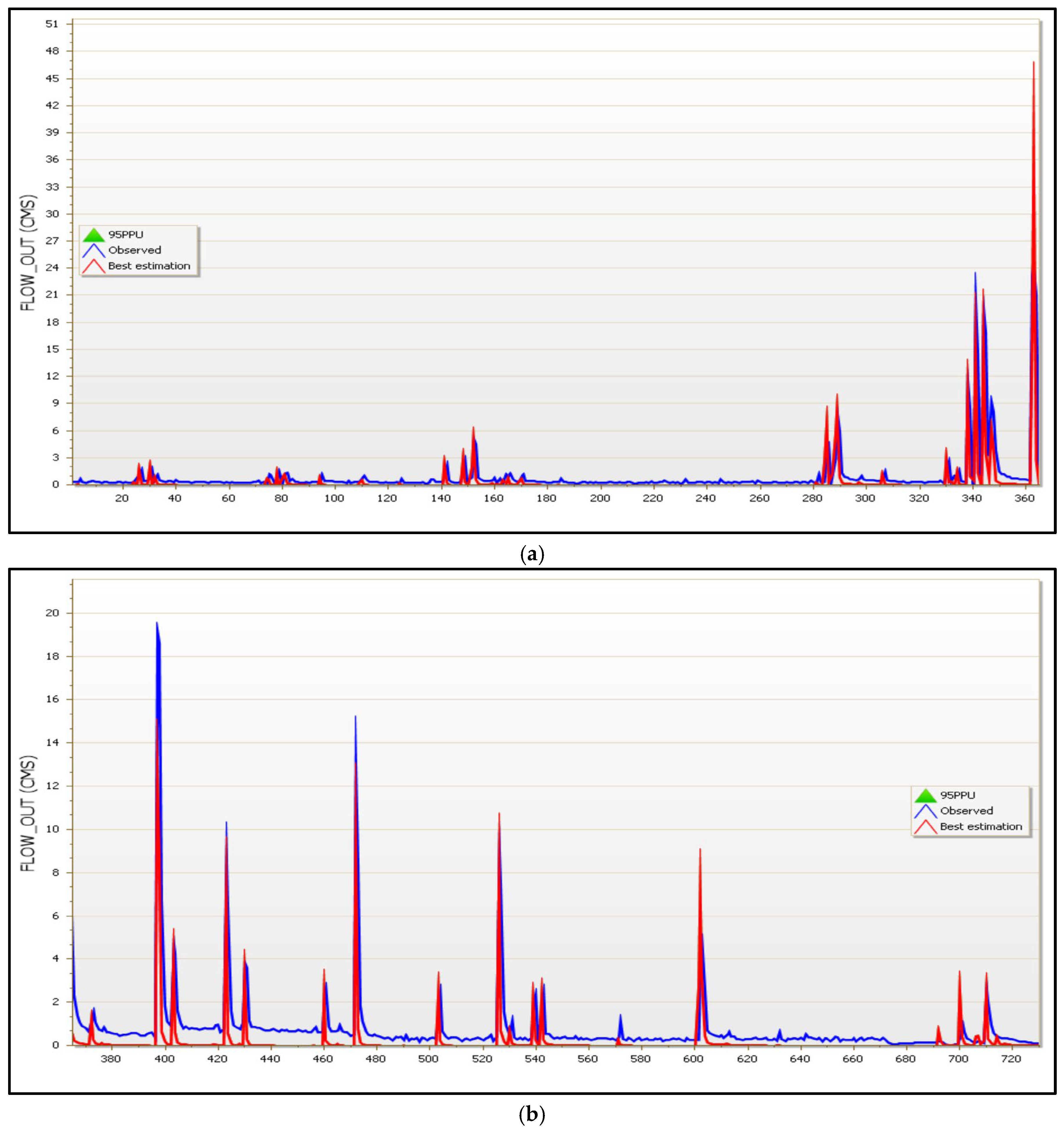This screenshot has height=1132, width=1064.
Task: Click the highest red peak near day 363
Action: pos(1033,64)
